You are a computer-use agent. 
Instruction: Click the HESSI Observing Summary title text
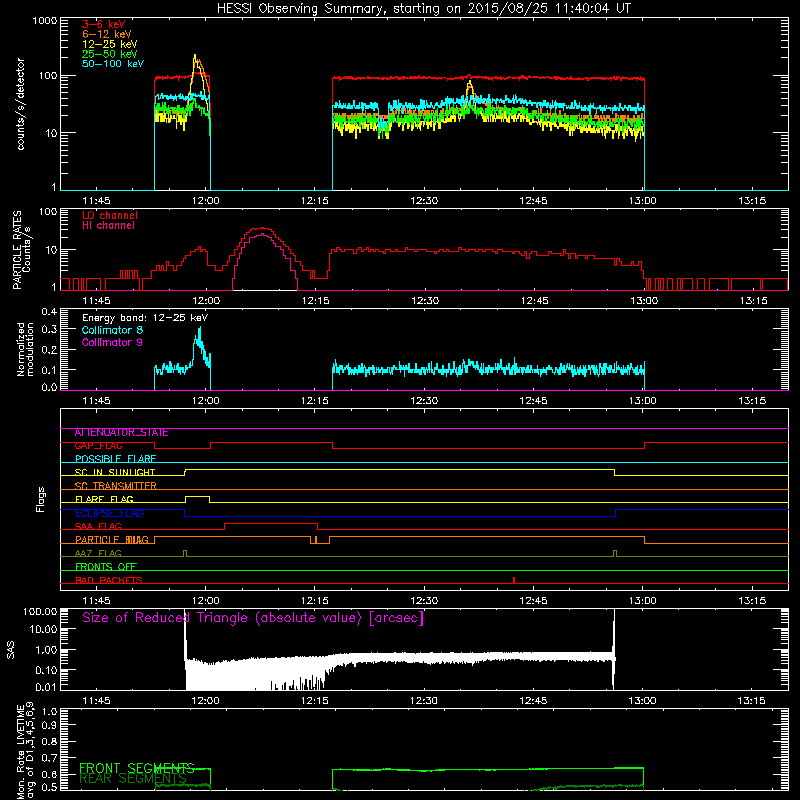click(423, 9)
